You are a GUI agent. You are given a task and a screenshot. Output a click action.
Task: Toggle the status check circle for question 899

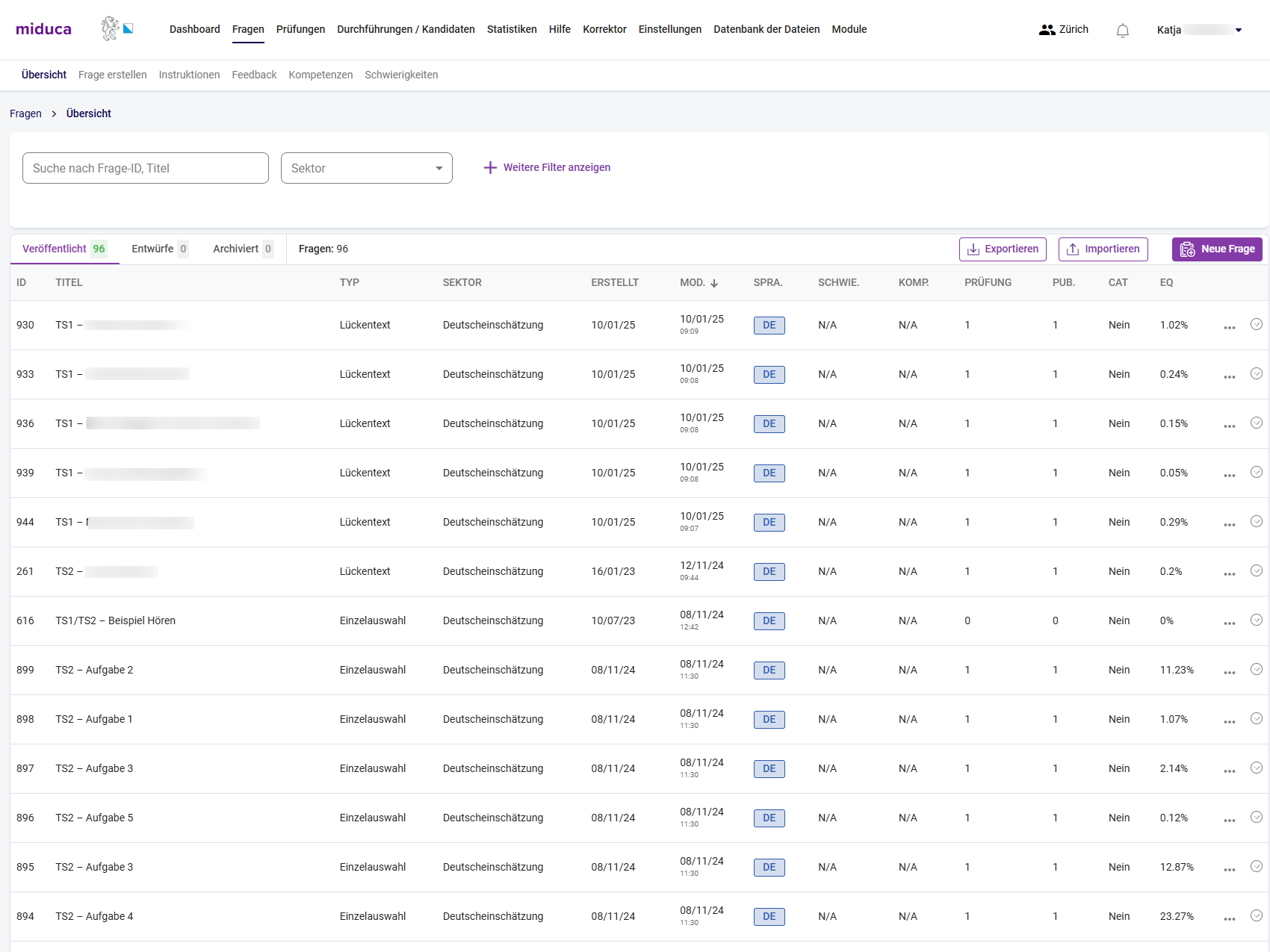click(x=1257, y=670)
